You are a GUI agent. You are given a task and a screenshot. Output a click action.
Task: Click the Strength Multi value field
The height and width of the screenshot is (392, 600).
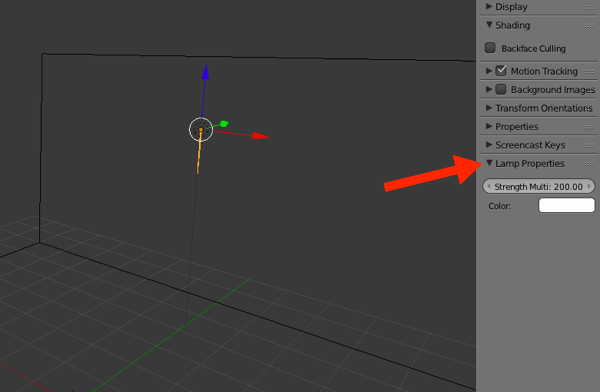[539, 186]
